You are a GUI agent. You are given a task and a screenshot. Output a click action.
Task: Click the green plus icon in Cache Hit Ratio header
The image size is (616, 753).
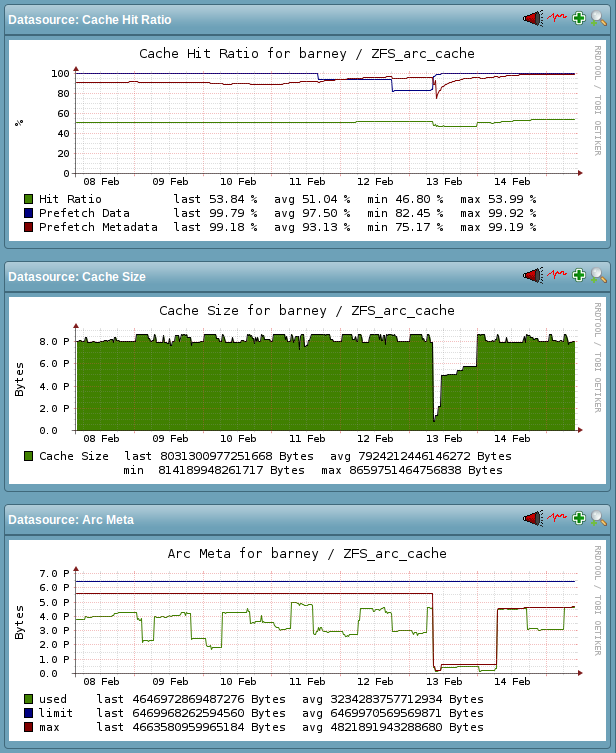pyautogui.click(x=578, y=19)
